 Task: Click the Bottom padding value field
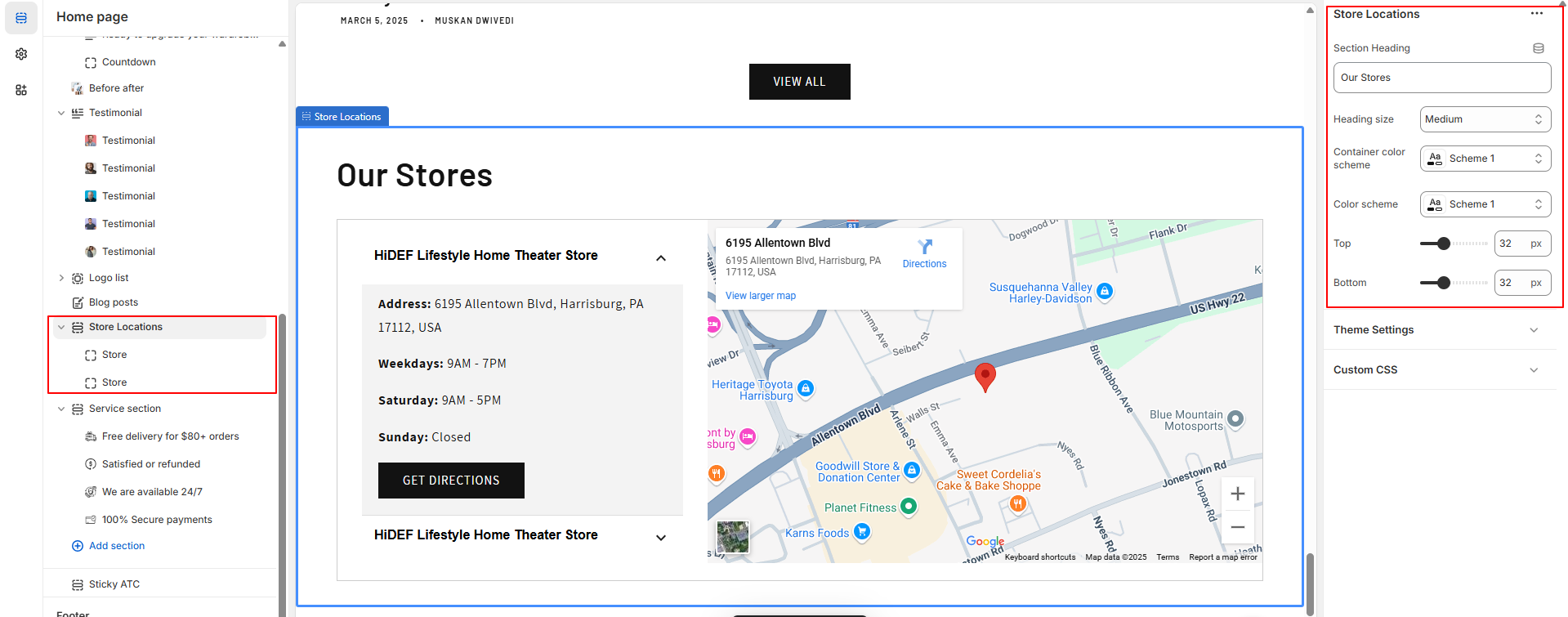[1522, 283]
